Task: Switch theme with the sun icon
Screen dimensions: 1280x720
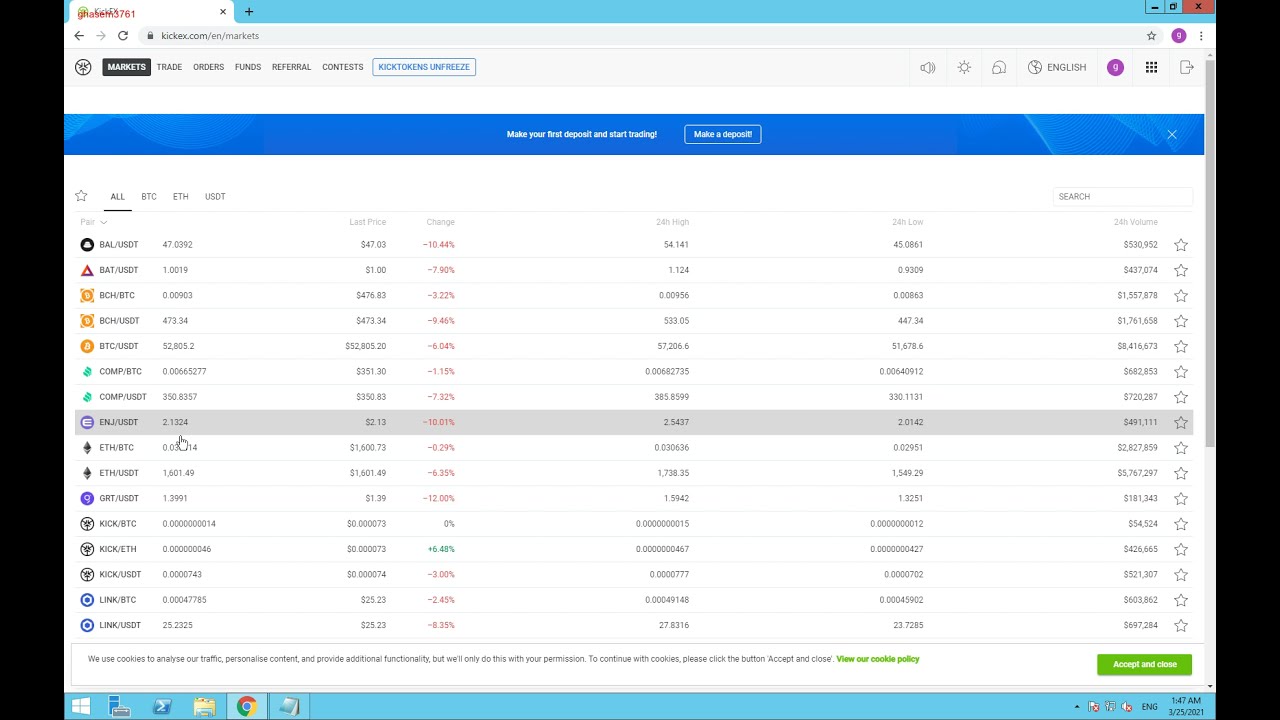Action: [964, 67]
